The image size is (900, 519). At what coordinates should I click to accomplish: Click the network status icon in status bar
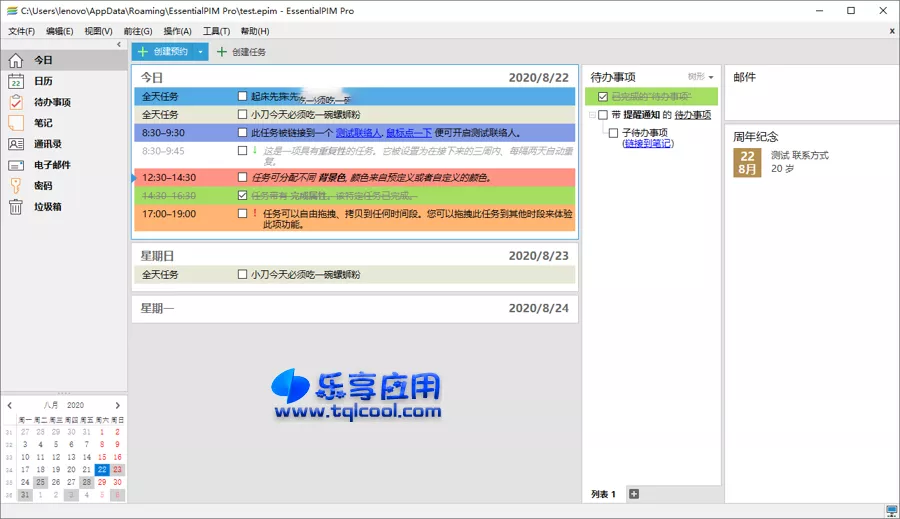(891, 510)
